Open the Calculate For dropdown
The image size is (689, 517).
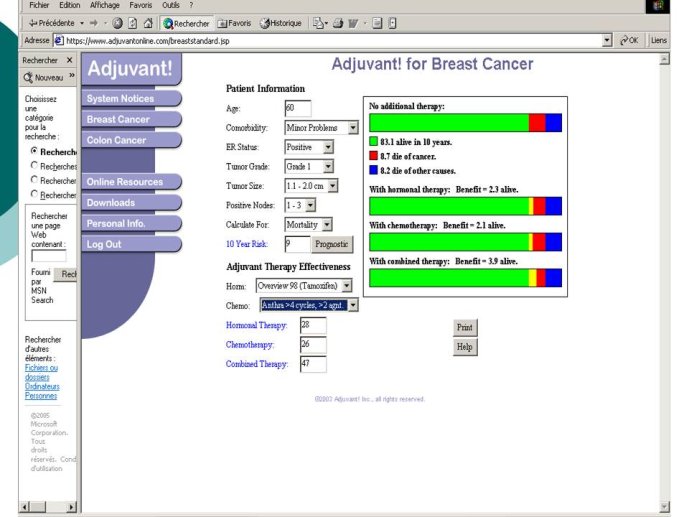click(x=308, y=224)
